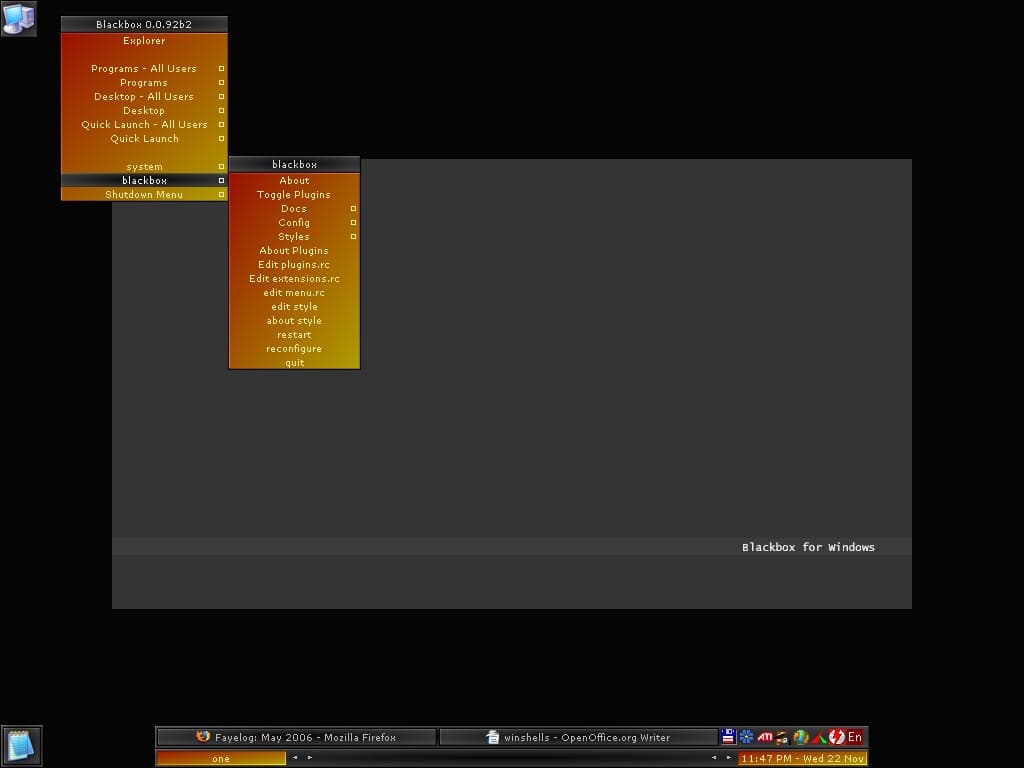Click the OpenOffice Writer document icon in taskbar
The height and width of the screenshot is (768, 1024).
pyautogui.click(x=492, y=737)
